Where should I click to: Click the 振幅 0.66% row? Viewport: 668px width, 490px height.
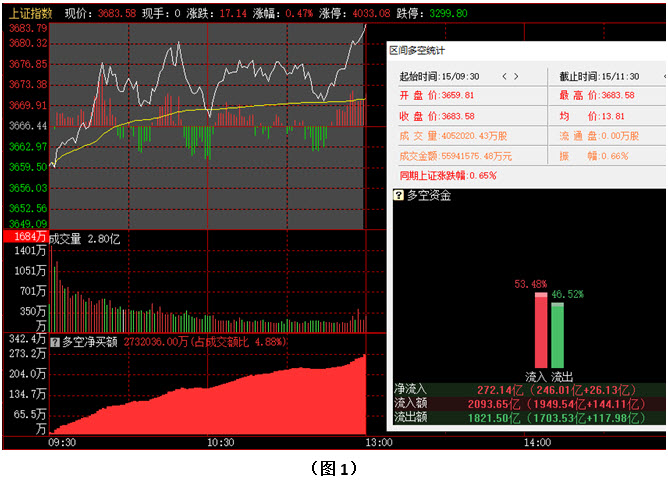coord(594,156)
